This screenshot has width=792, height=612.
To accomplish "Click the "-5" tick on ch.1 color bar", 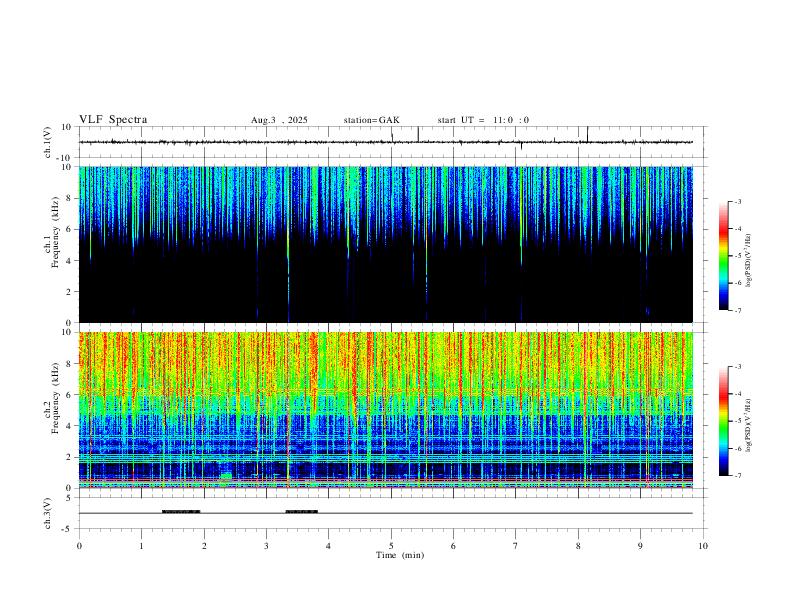I will click(737, 256).
